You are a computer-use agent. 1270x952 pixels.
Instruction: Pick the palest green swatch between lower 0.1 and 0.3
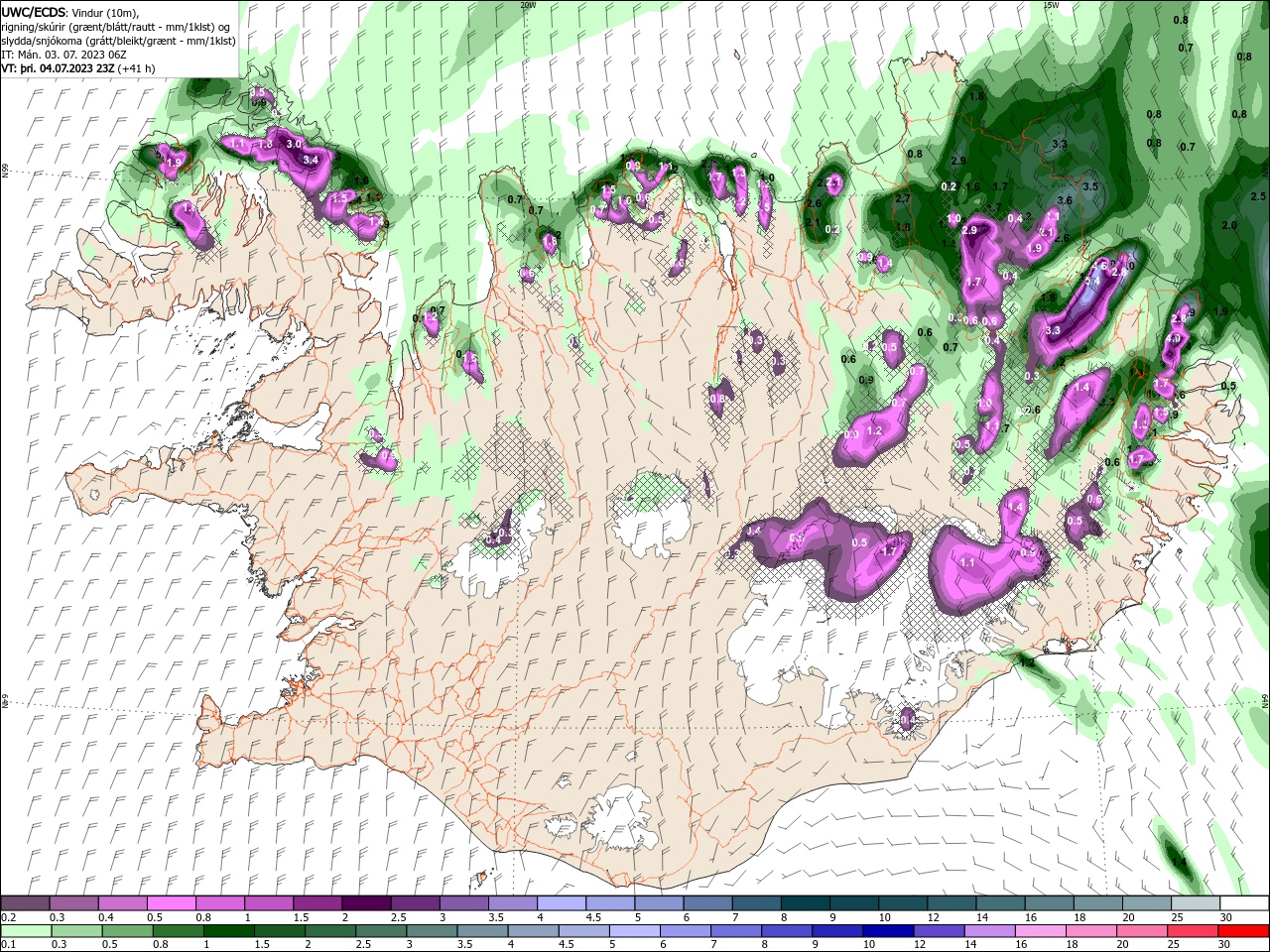point(27,931)
